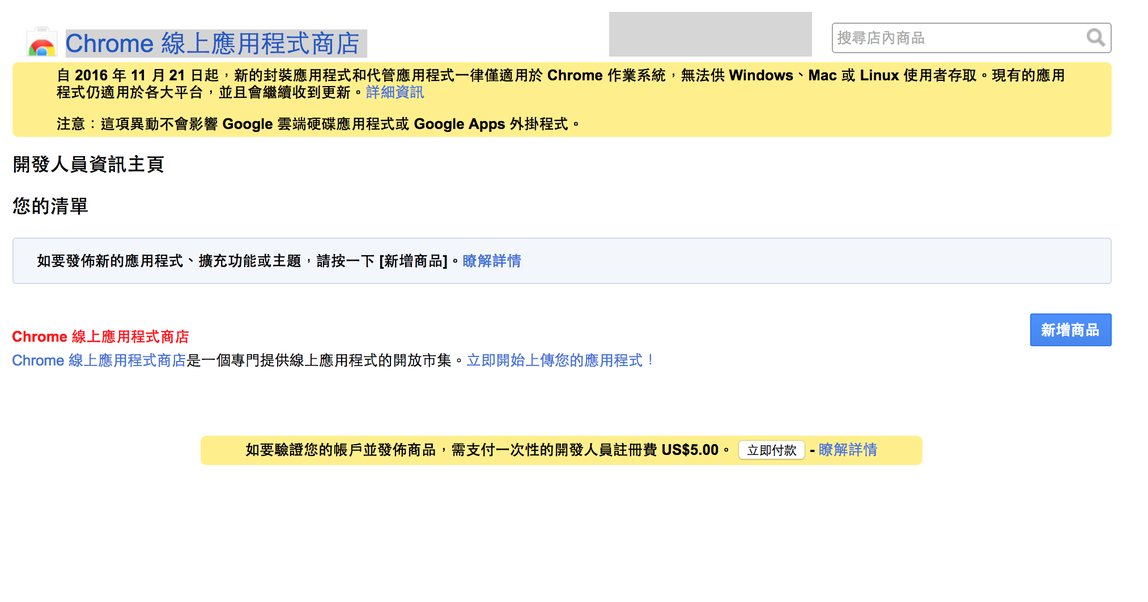
Task: Open 瞭解詳情 link beside the [新增商品] instructions
Action: 491,261
